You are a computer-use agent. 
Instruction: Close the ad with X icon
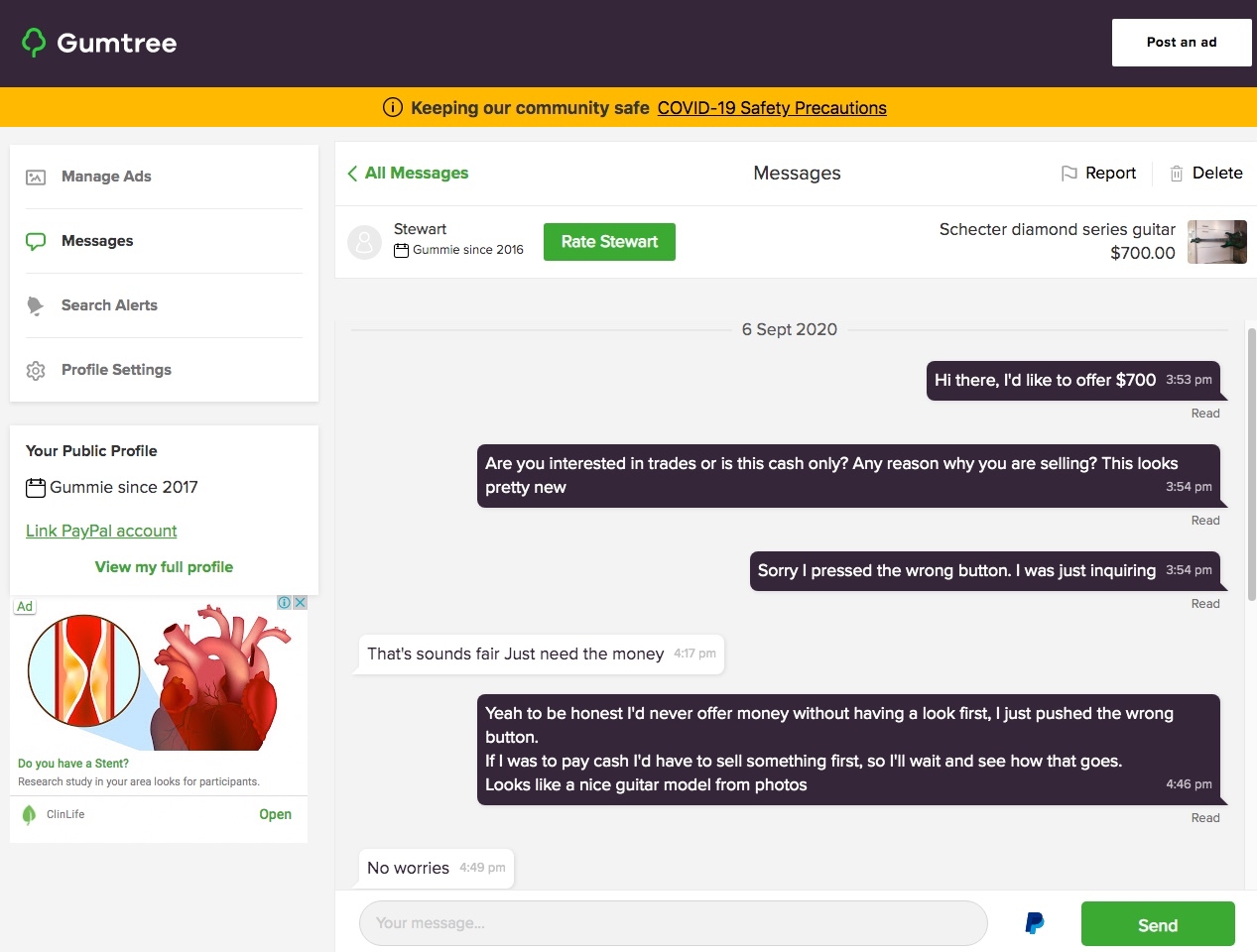[300, 603]
